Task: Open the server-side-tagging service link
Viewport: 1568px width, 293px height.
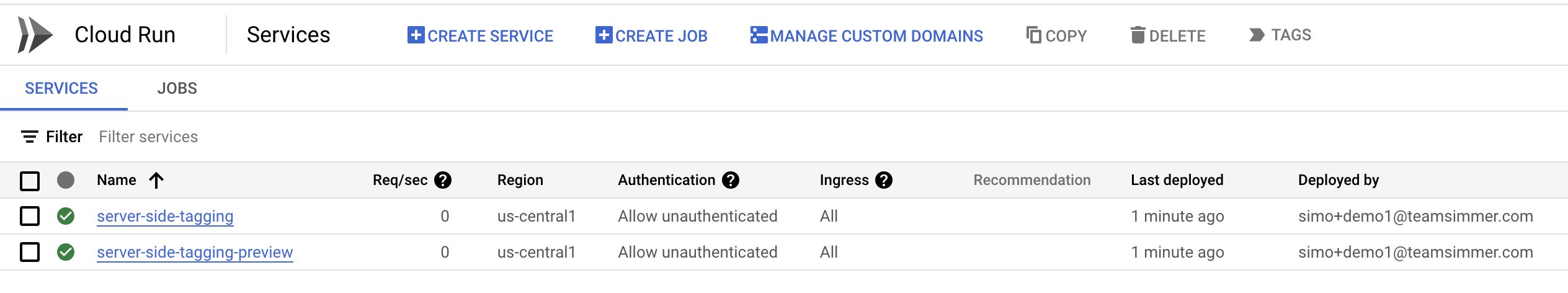Action: click(165, 216)
